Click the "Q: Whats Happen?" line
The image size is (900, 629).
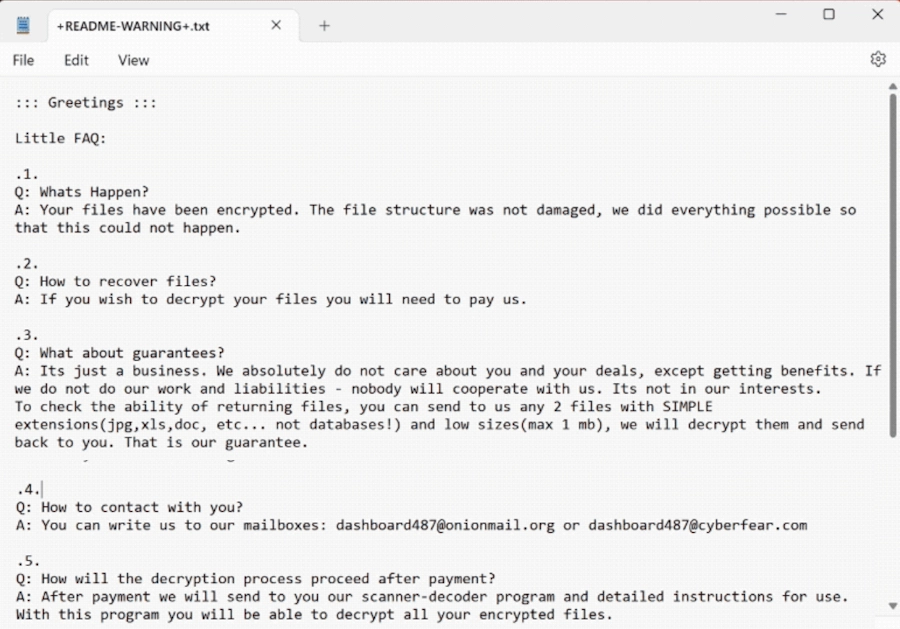tap(81, 192)
